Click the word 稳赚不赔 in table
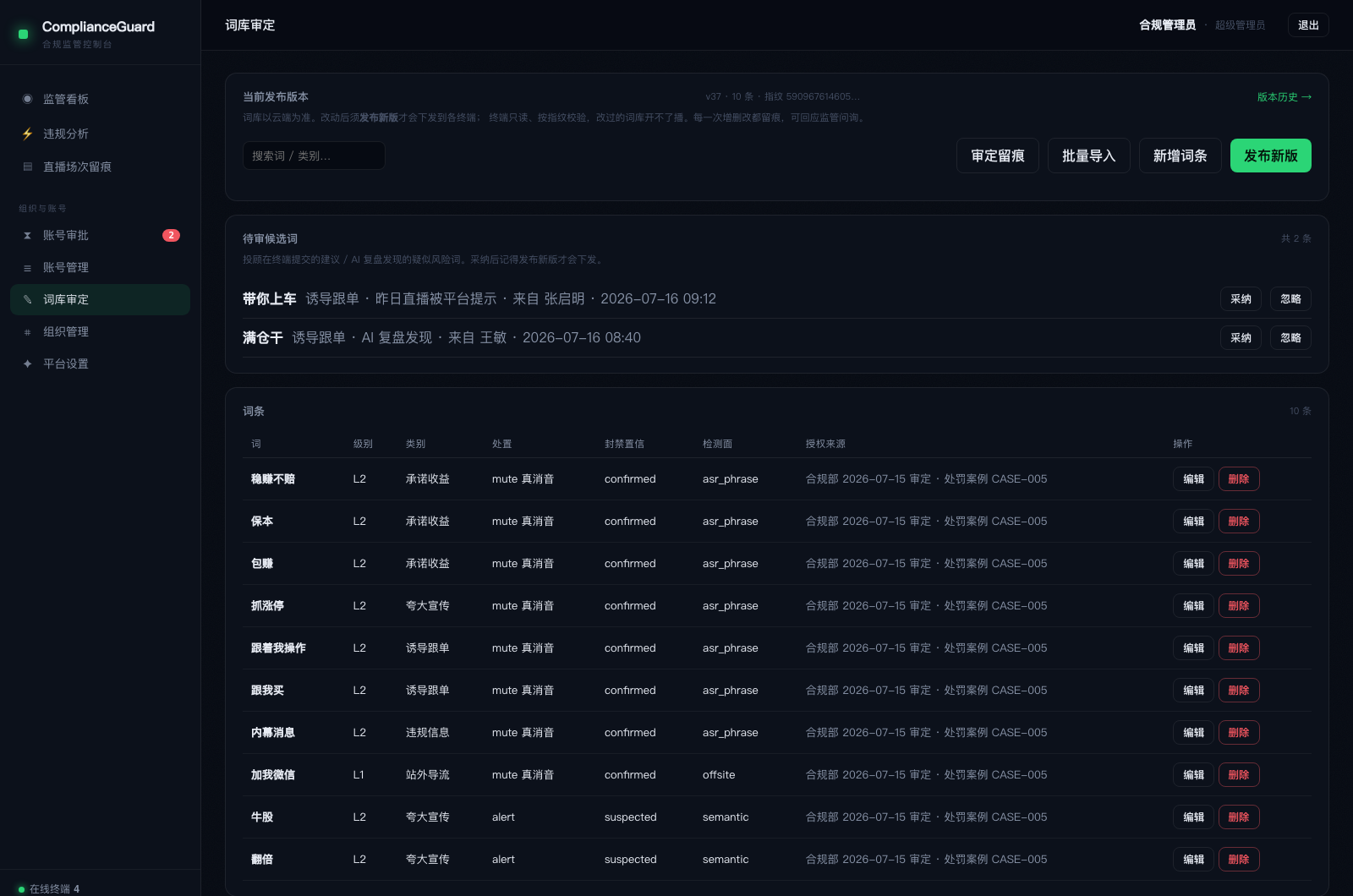1353x896 pixels. pyautogui.click(x=273, y=478)
